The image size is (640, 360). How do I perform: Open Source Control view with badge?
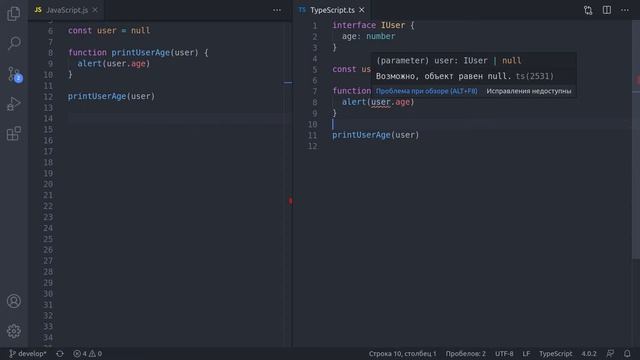[x=15, y=74]
